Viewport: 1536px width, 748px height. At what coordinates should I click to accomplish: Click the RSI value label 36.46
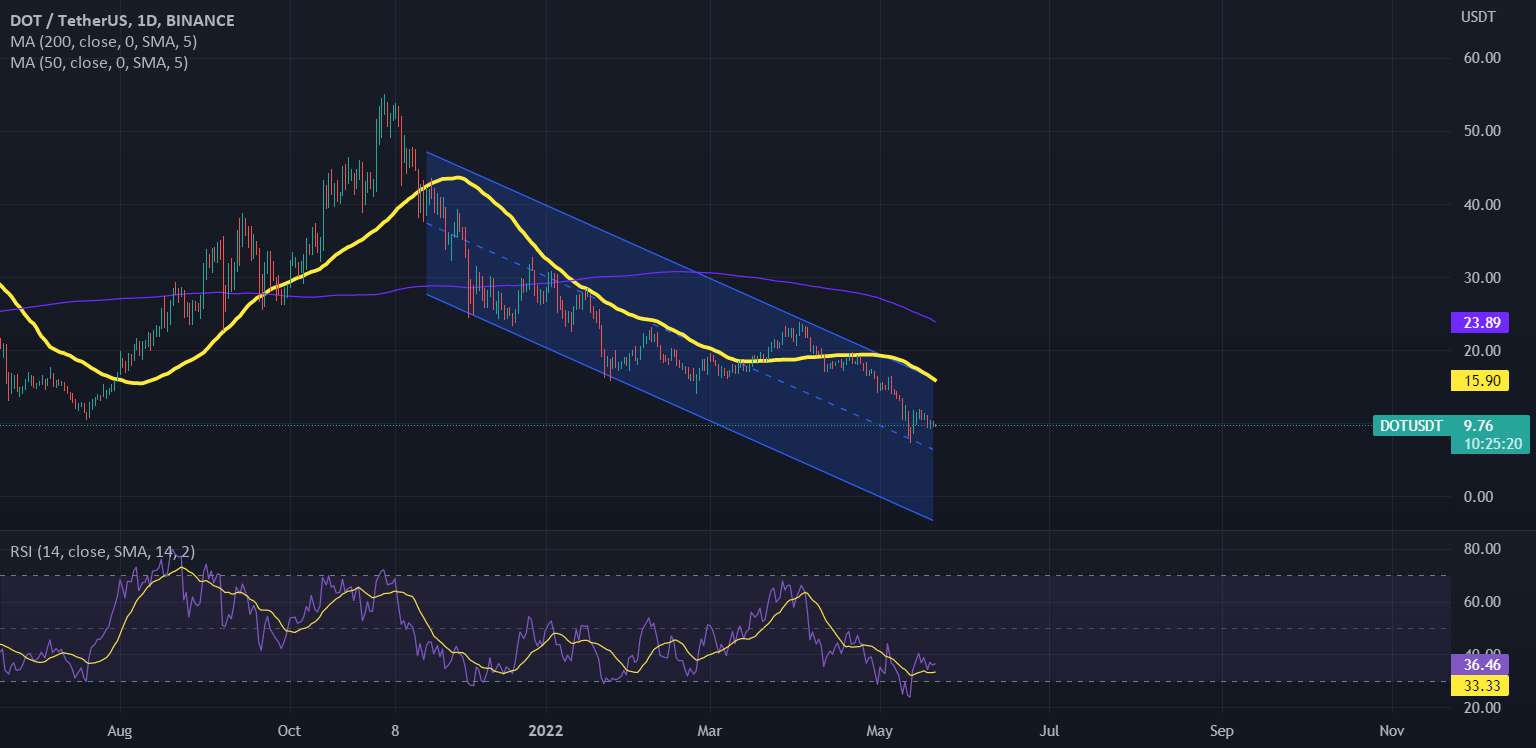tap(1479, 663)
